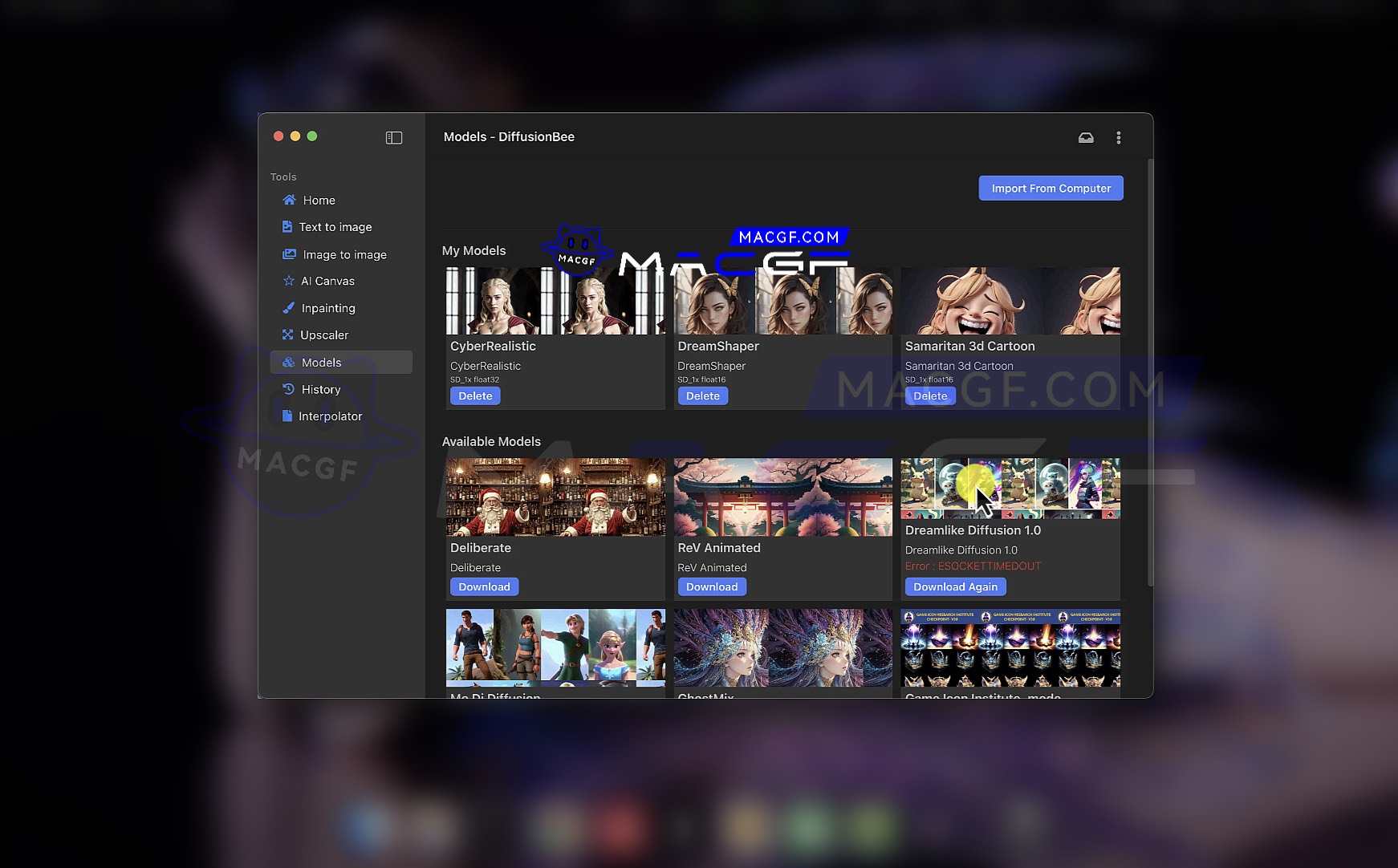
Task: Click the Samaritan 3d Cartoon thumbnail
Action: coord(1010,301)
